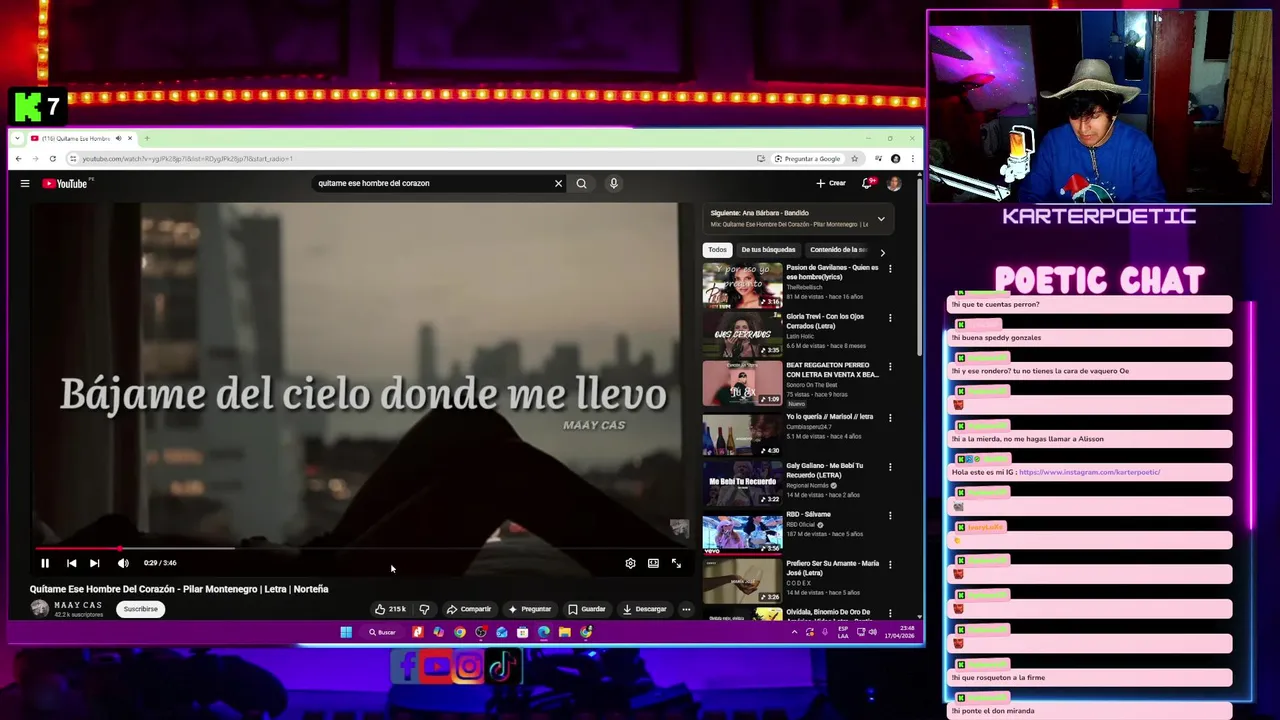
Task: Go back with the browser back arrow
Action: point(18,159)
